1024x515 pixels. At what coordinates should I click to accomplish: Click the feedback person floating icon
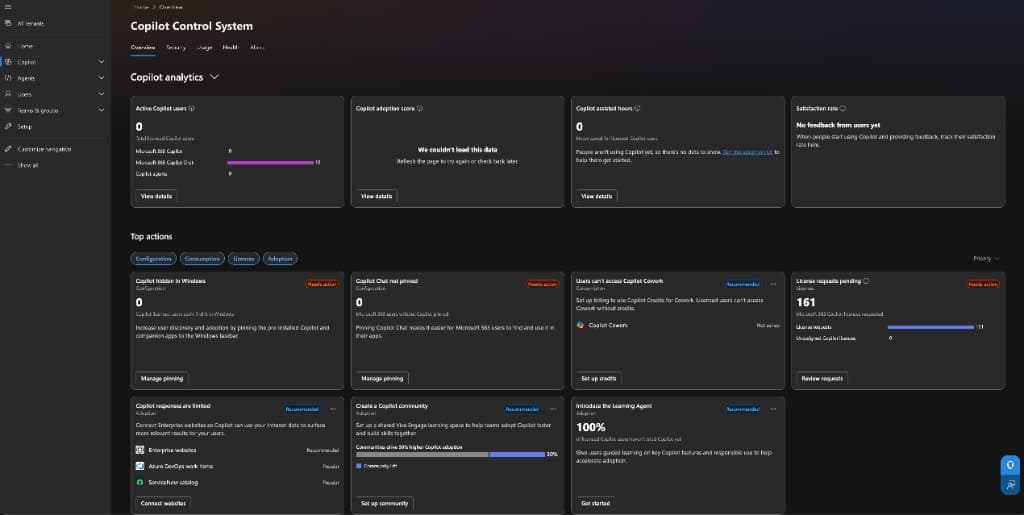pos(1010,484)
